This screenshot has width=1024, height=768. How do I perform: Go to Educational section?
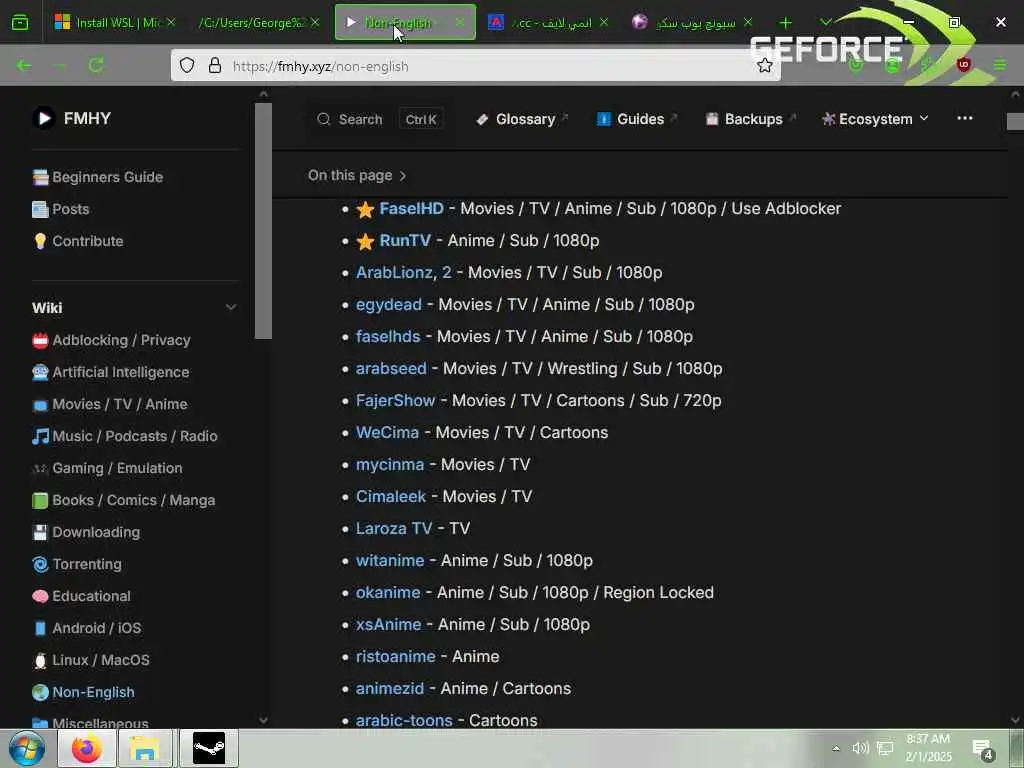82,596
